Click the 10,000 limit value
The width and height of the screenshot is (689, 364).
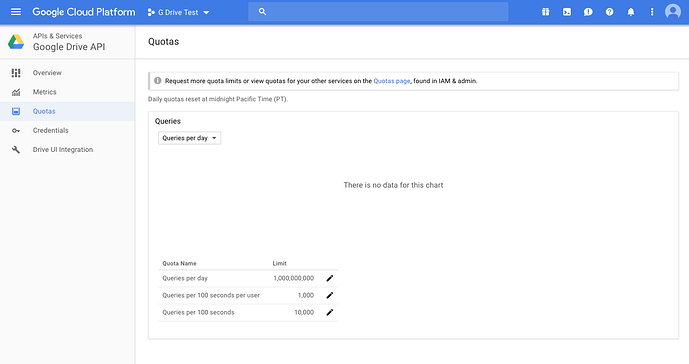pyautogui.click(x=304, y=313)
